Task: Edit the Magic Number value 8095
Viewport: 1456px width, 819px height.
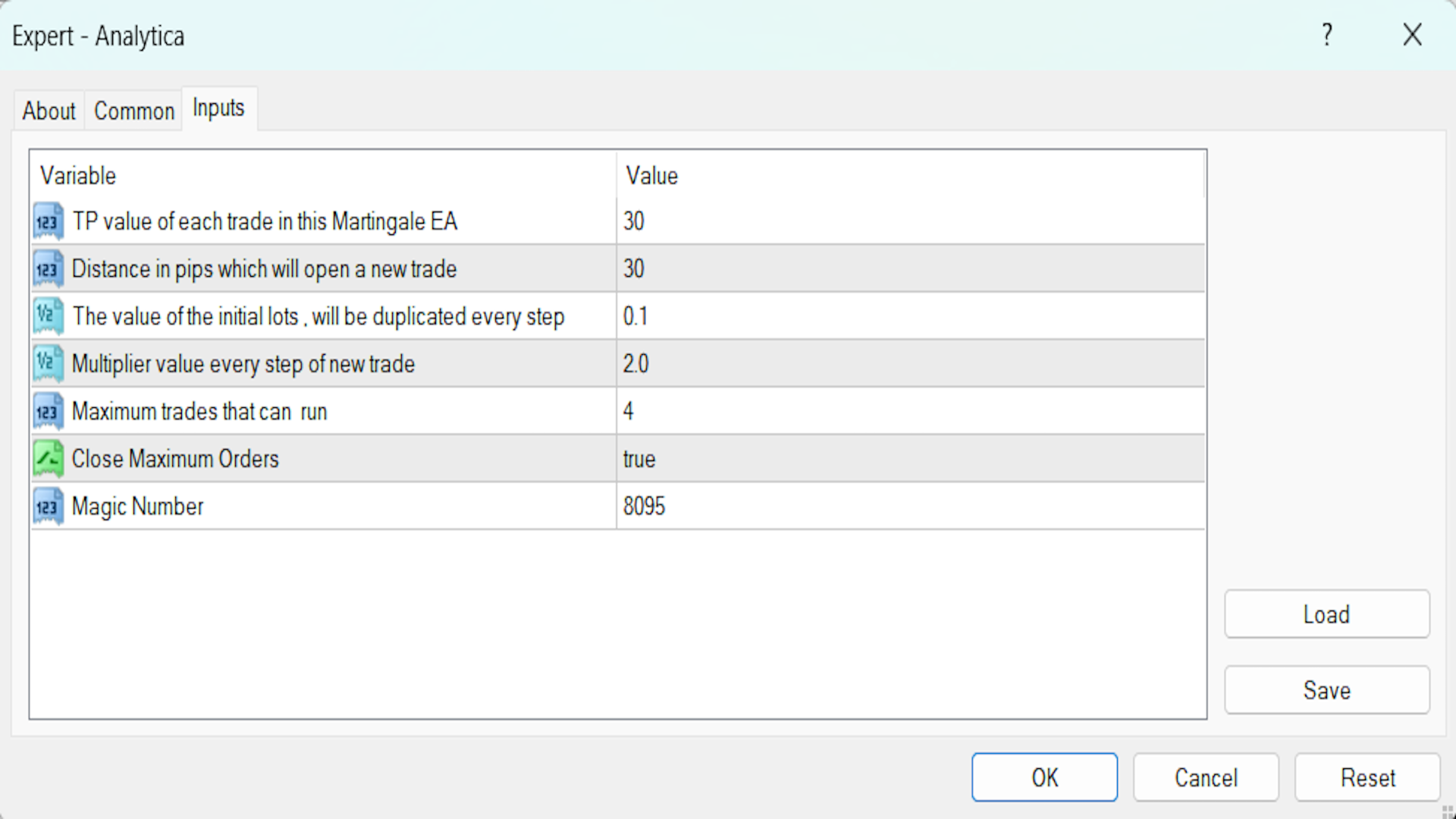Action: pos(644,507)
